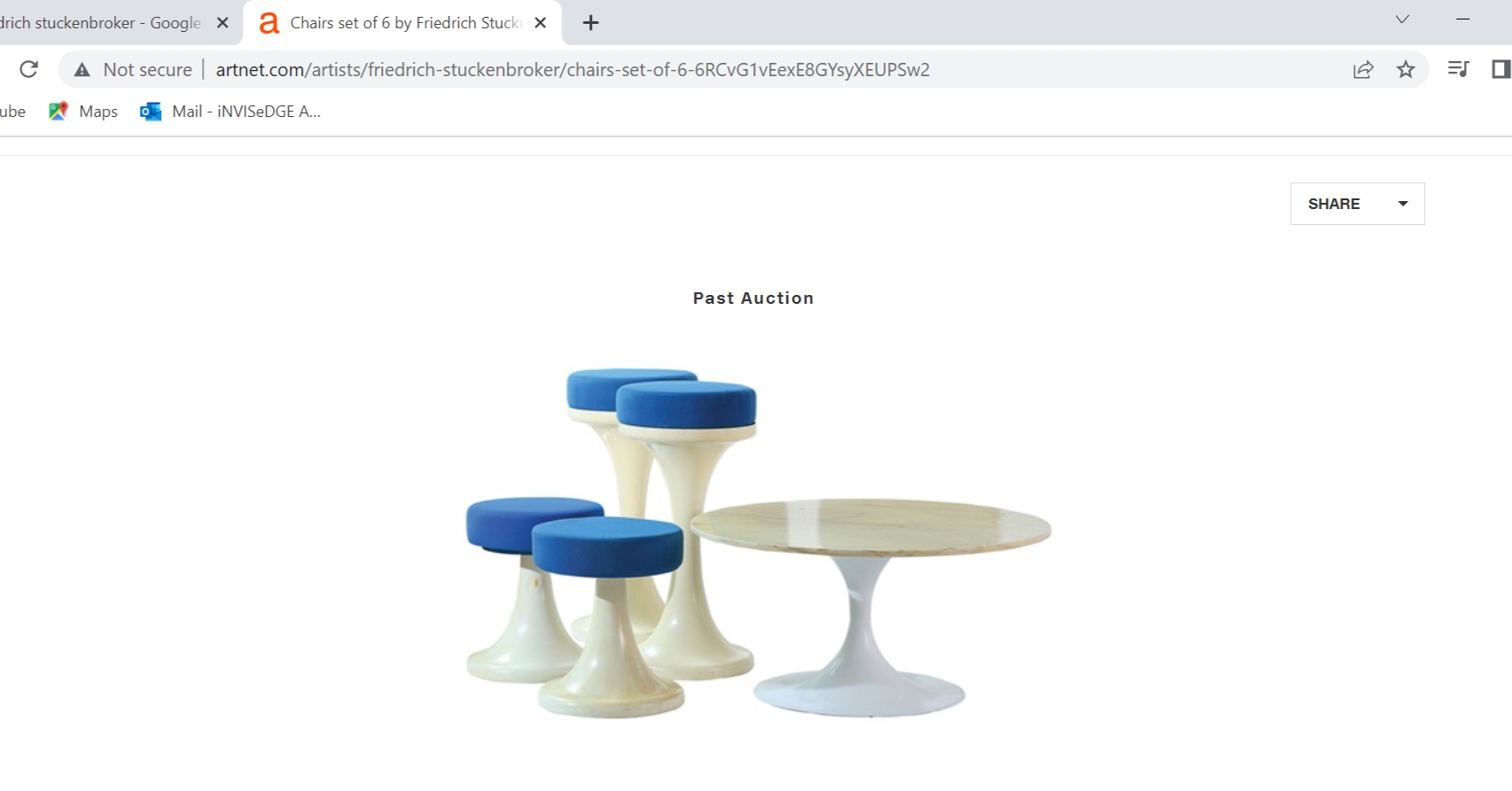Click the SHARE button
This screenshot has height=791, width=1512.
1357,204
